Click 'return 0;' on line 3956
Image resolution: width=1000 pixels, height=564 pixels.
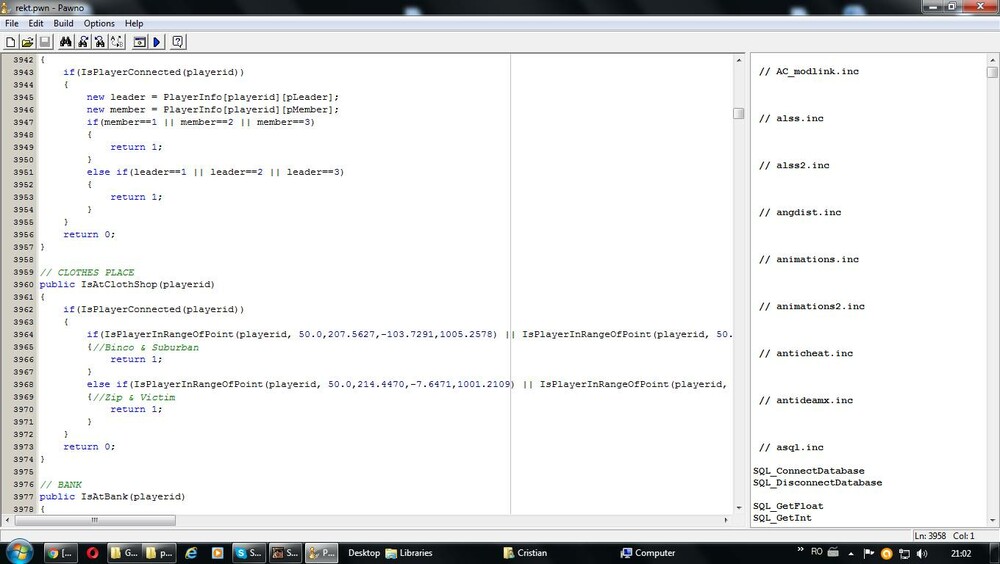coord(89,234)
